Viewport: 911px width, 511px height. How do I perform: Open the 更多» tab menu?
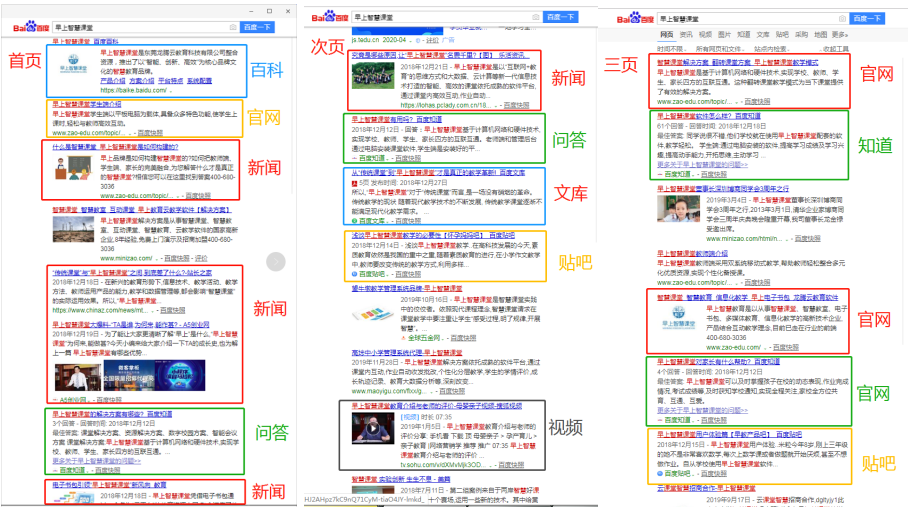pyautogui.click(x=840, y=34)
